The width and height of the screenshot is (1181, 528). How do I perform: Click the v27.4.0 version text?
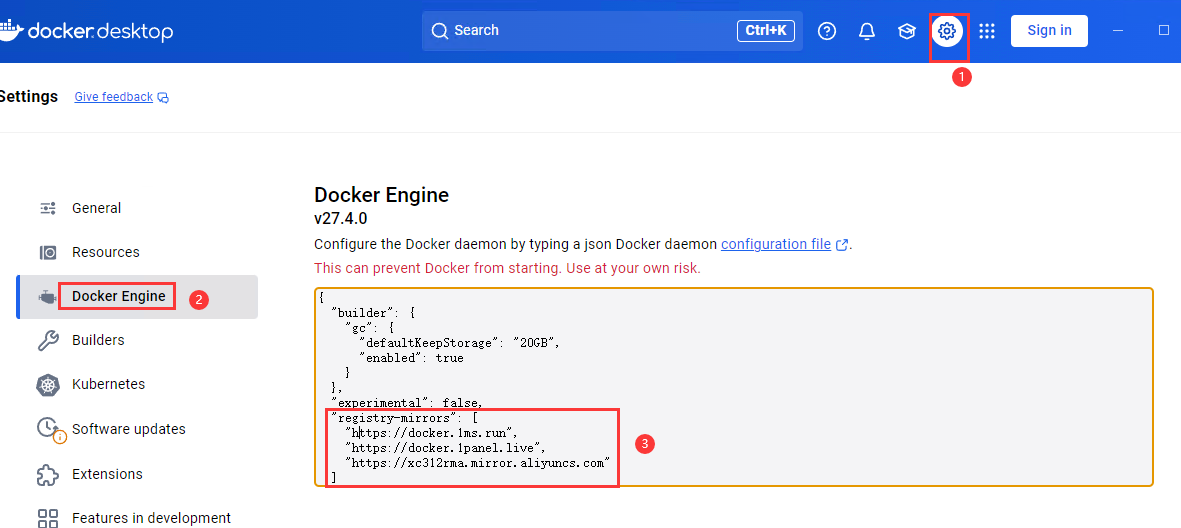pyautogui.click(x=340, y=219)
